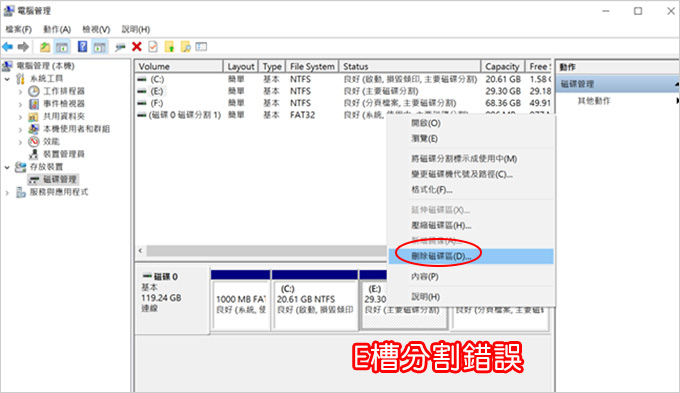Open 其他動作 in the actions pane
Image resolution: width=680 pixels, height=393 pixels.
coord(594,101)
